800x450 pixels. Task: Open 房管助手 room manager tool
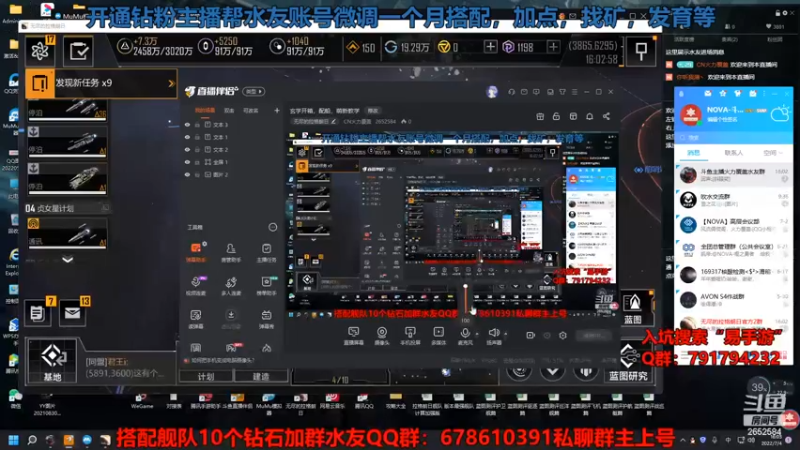231,253
